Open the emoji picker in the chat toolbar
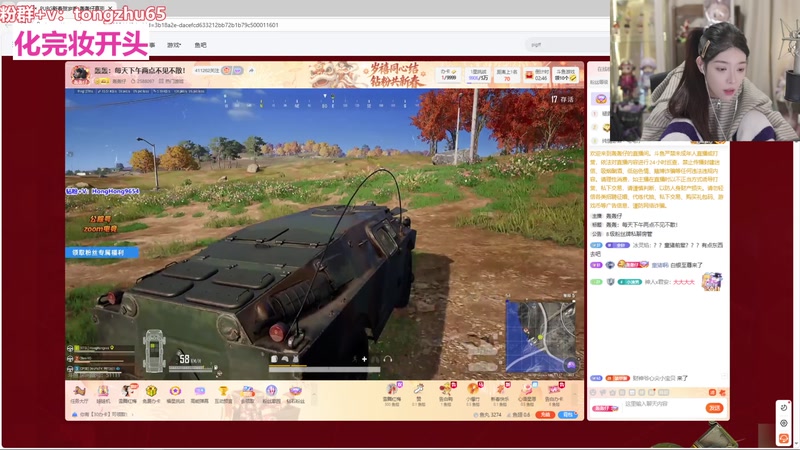Image resolution: width=800 pixels, height=450 pixels. coord(593,392)
